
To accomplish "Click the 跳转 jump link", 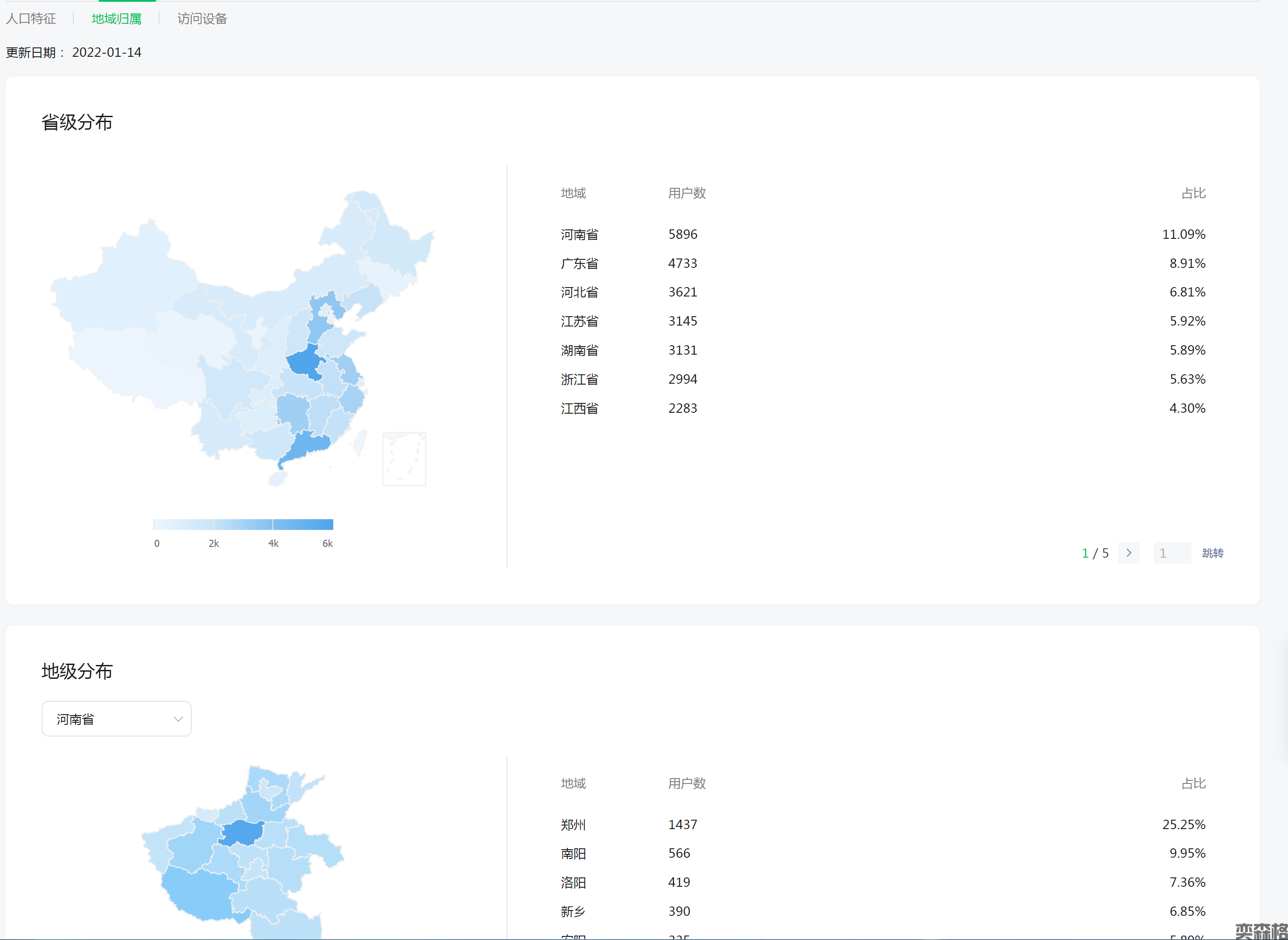I will [1212, 553].
